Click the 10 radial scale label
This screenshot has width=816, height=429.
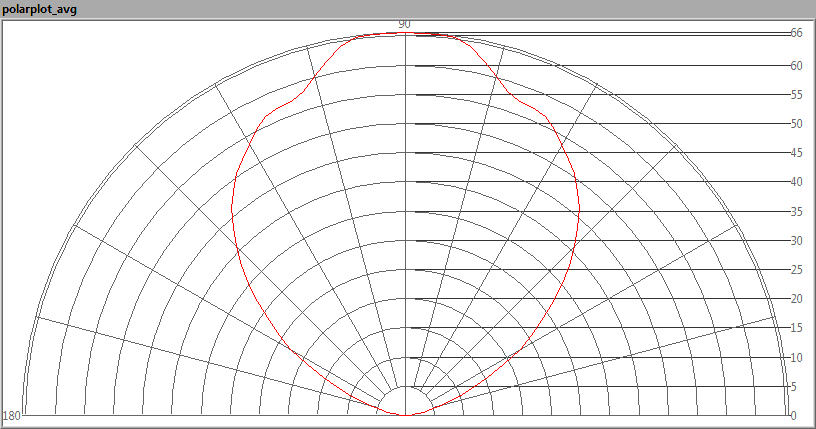click(796, 358)
